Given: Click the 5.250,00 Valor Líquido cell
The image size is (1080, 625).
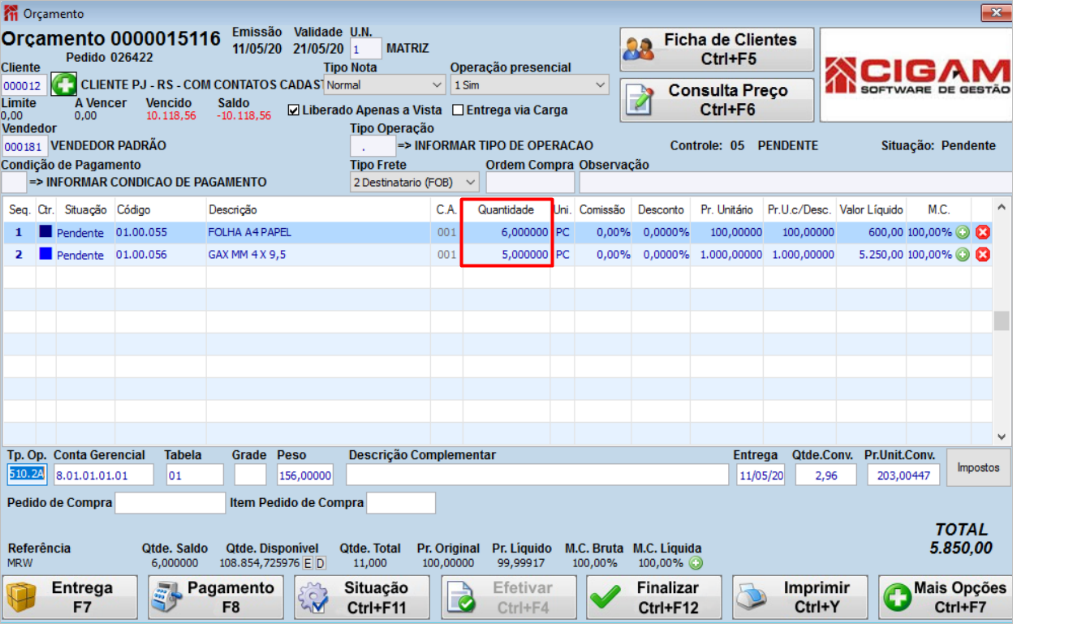Looking at the screenshot, I should (869, 254).
